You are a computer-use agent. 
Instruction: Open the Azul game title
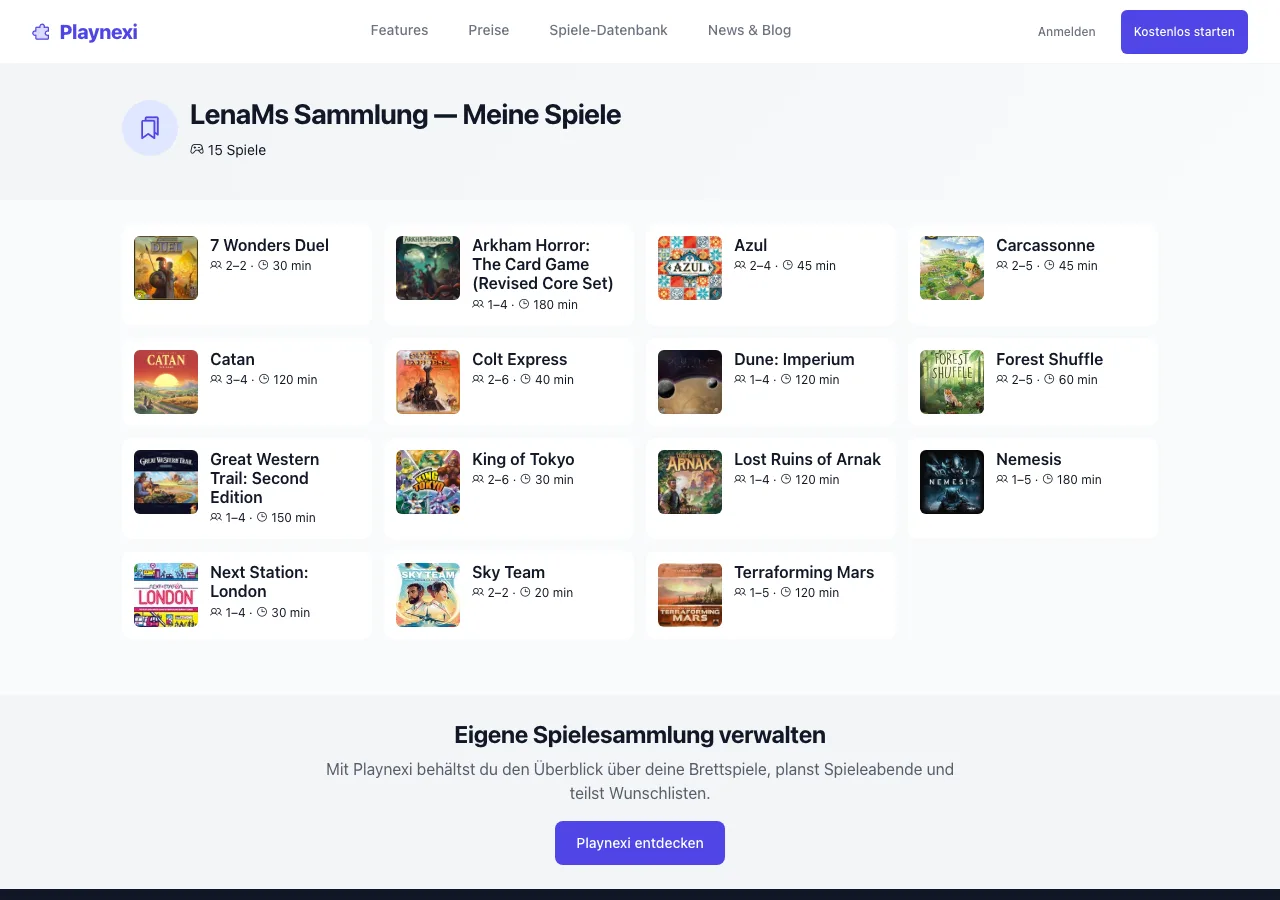pyautogui.click(x=750, y=245)
